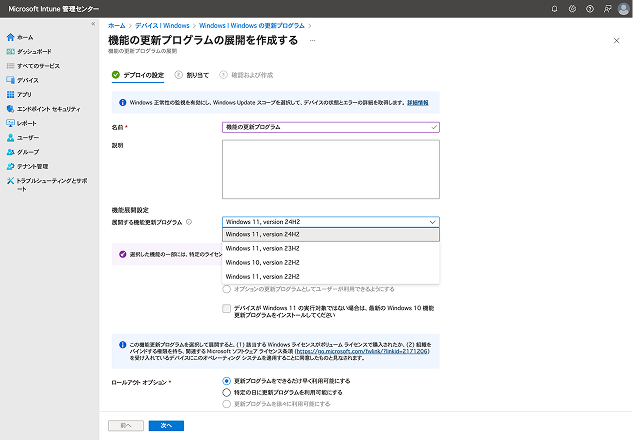Open notifications bell icon
Viewport: 633px width, 440px height.
pyautogui.click(x=554, y=8)
